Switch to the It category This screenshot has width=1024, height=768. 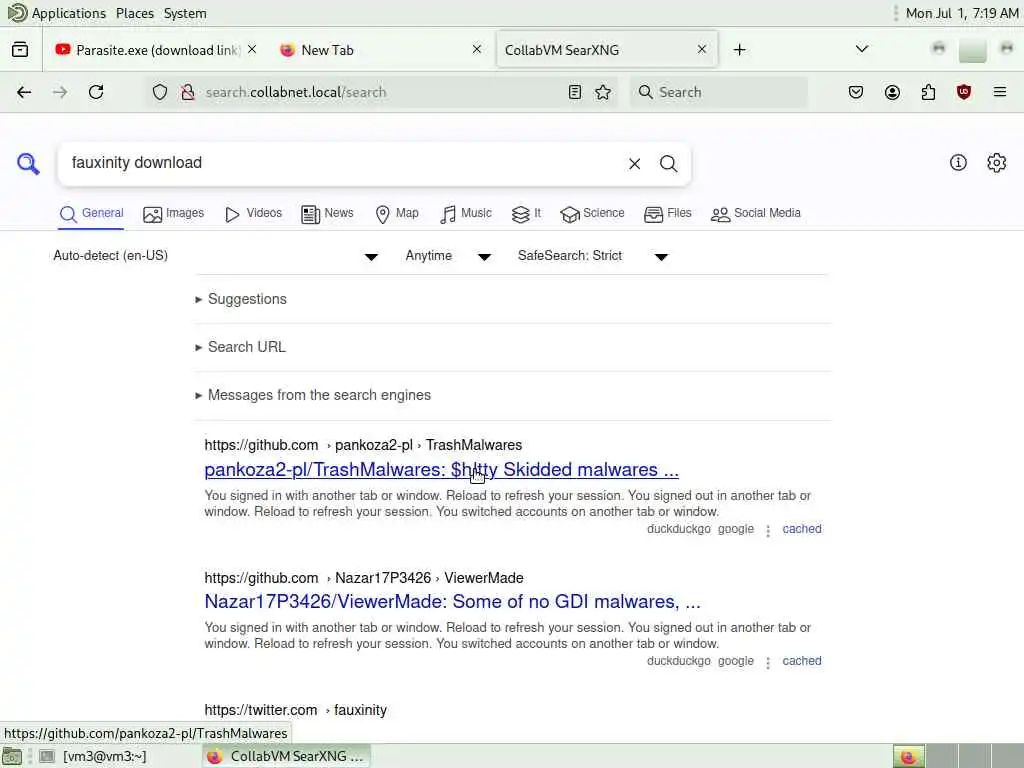pos(526,214)
